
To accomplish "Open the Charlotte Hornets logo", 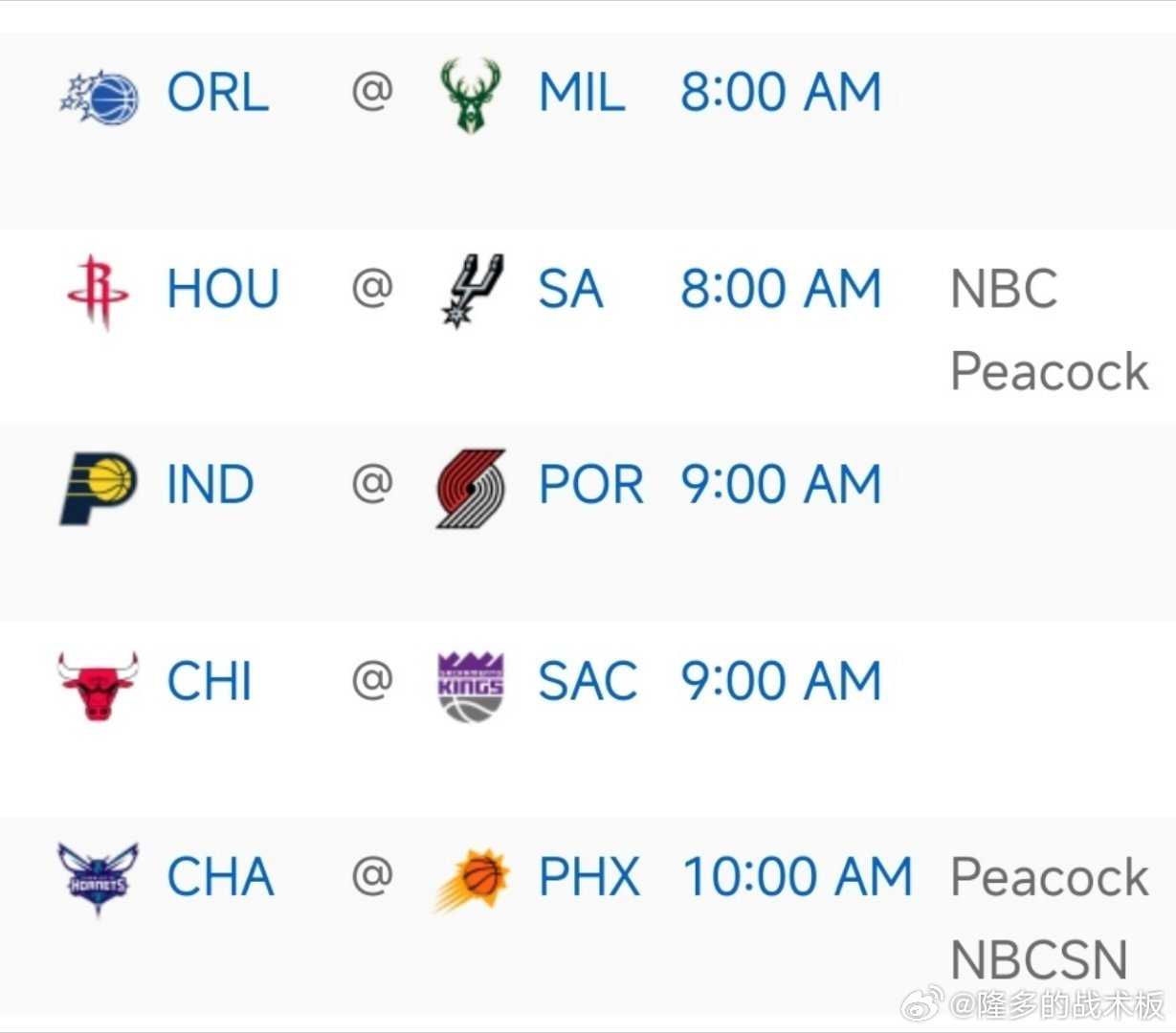I will click(98, 880).
